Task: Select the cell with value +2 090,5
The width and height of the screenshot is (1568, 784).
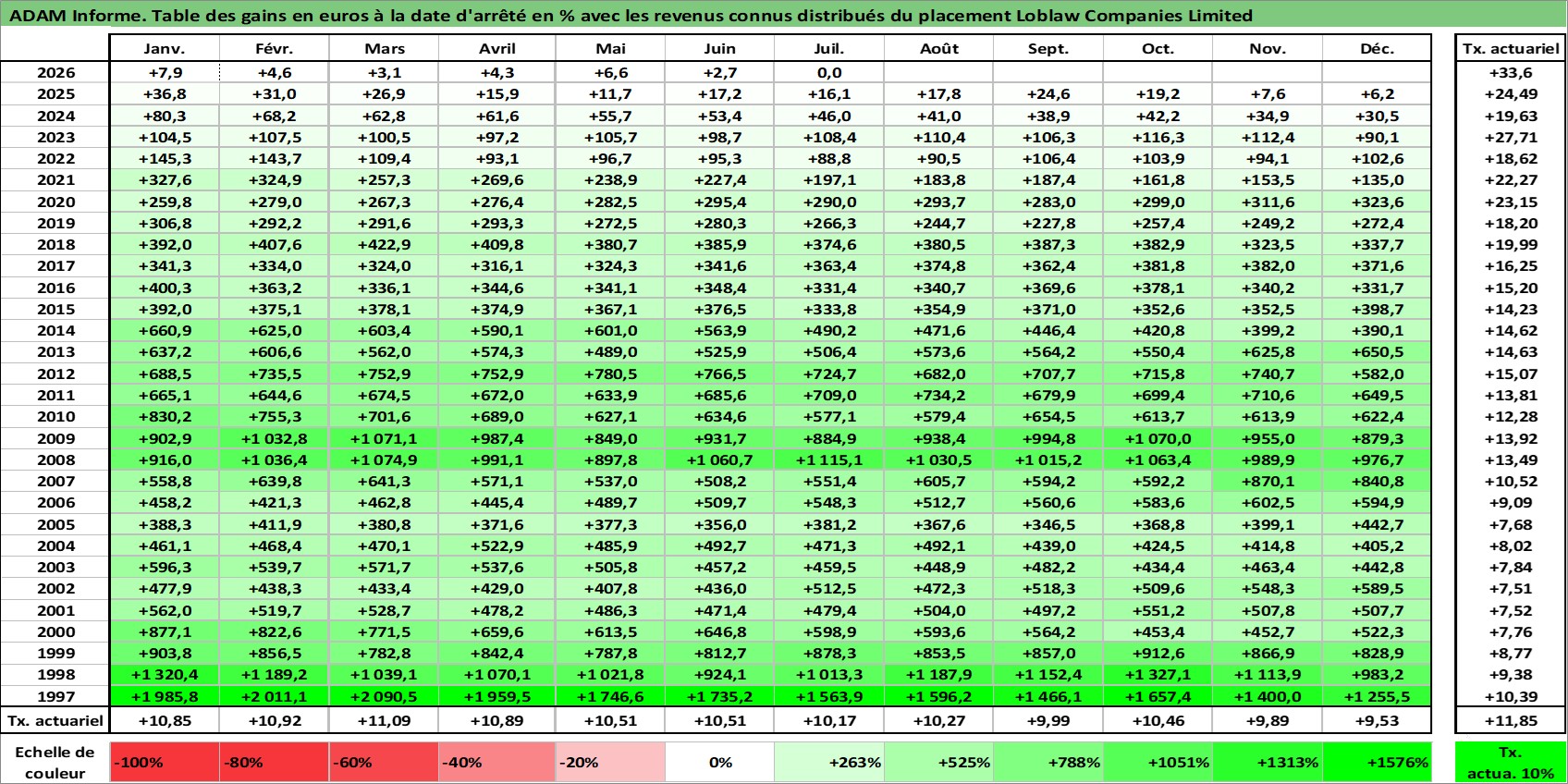Action: tap(385, 696)
